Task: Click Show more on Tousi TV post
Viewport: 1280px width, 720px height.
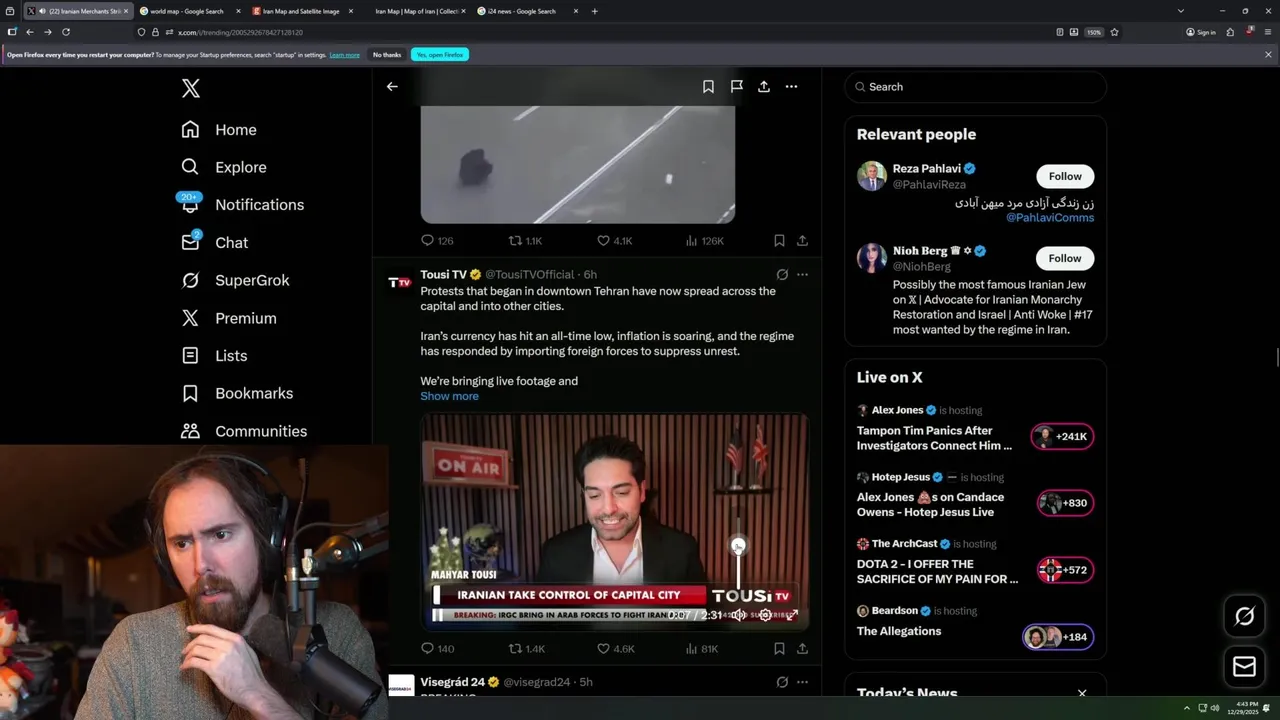Action: [x=449, y=396]
